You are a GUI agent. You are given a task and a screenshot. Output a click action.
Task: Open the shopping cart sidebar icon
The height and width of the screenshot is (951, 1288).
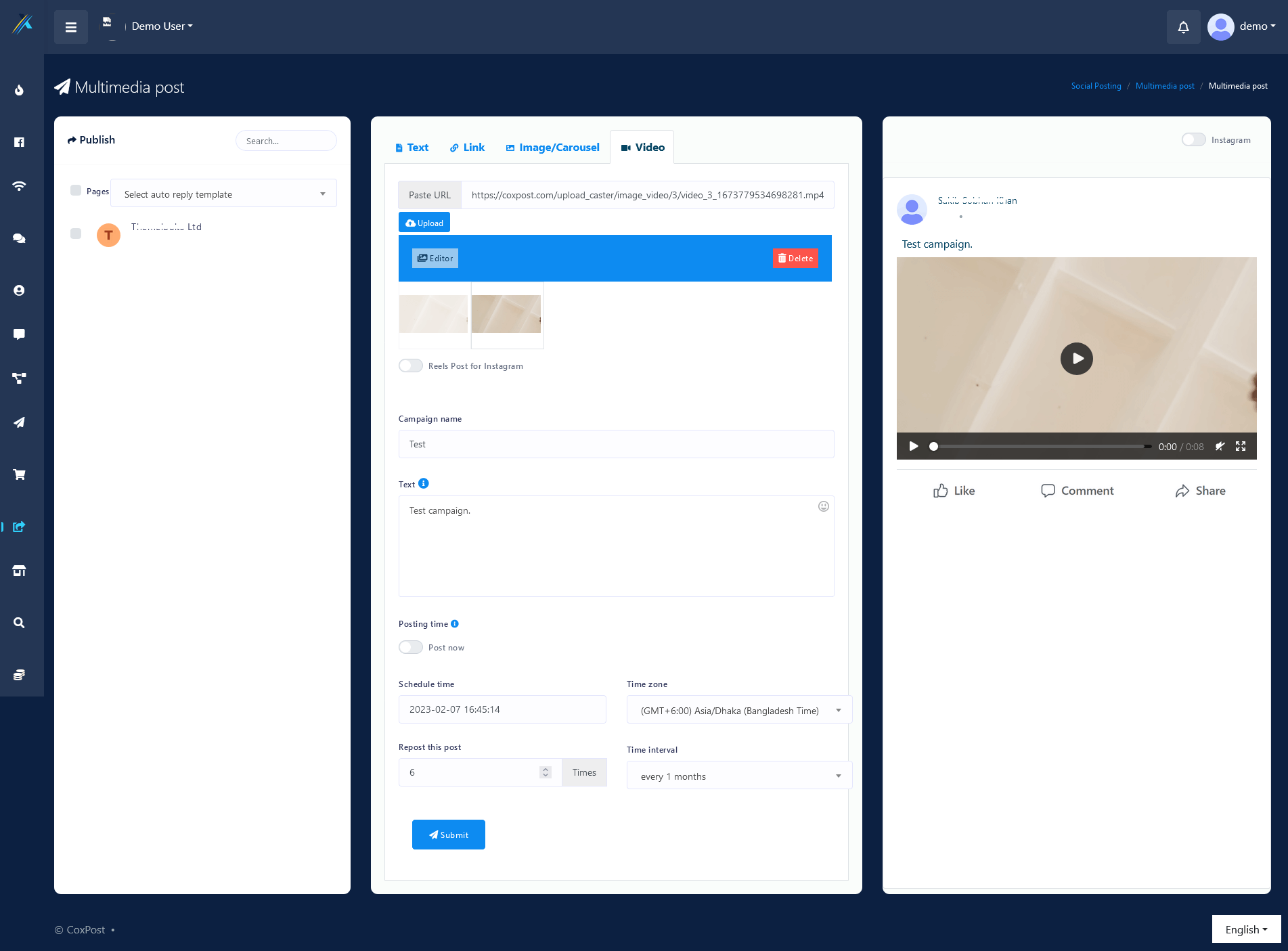20,474
